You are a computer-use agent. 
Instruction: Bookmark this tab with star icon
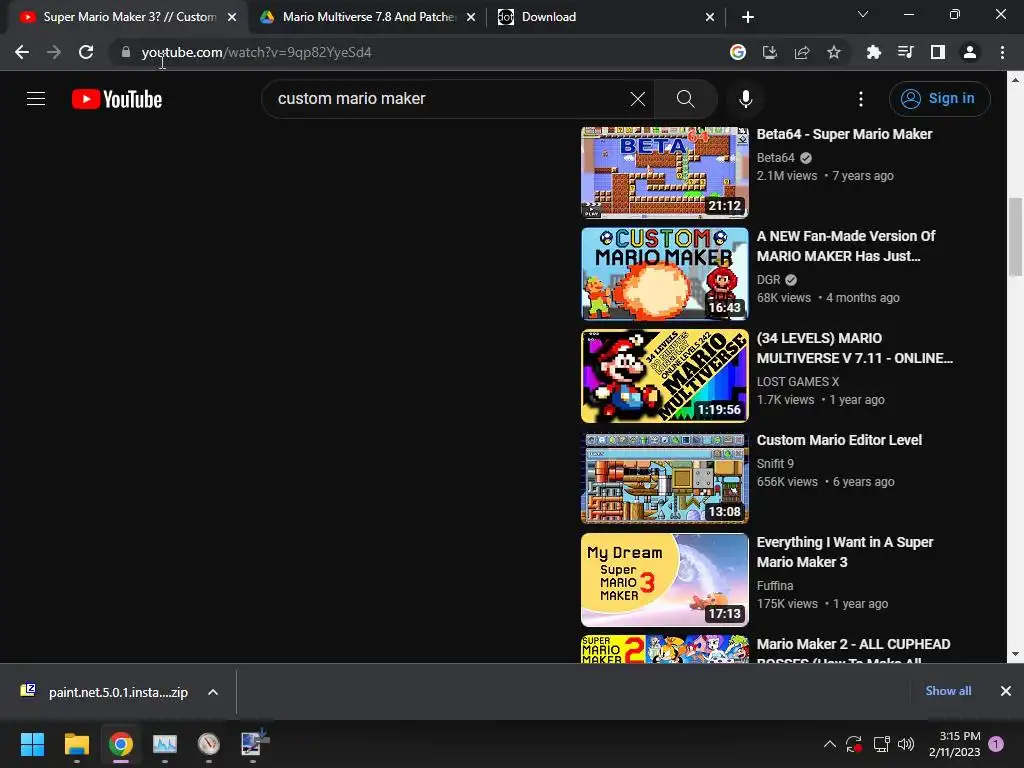tap(834, 52)
